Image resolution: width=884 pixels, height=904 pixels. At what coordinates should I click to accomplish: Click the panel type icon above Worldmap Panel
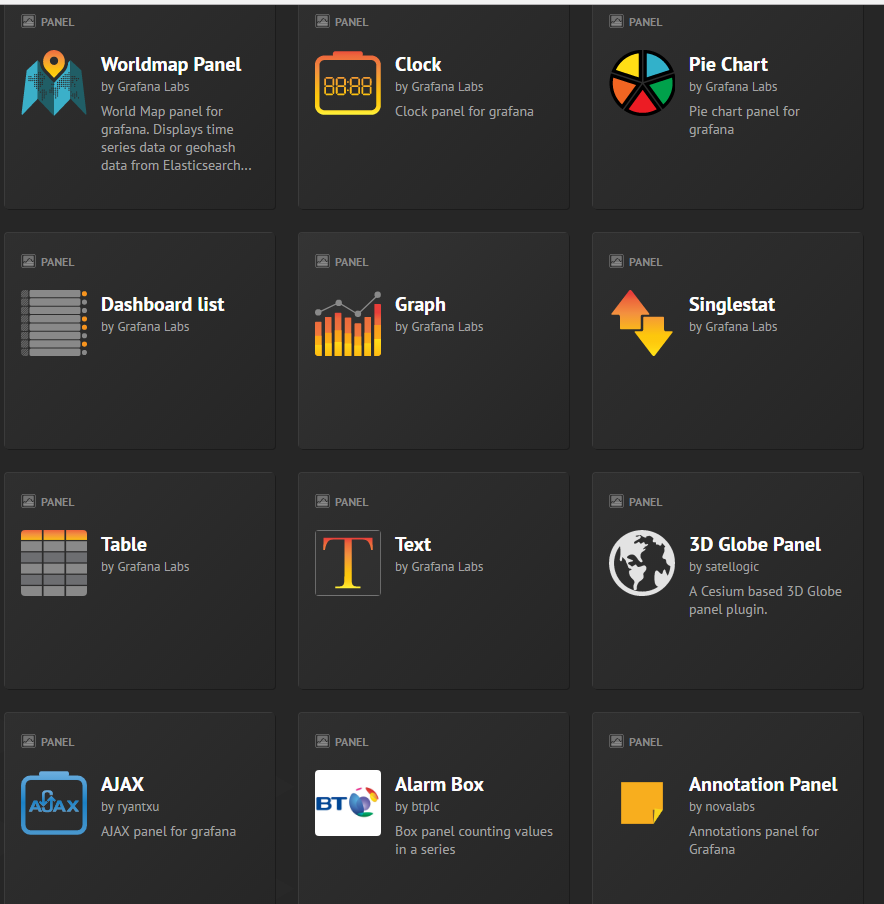[x=28, y=21]
